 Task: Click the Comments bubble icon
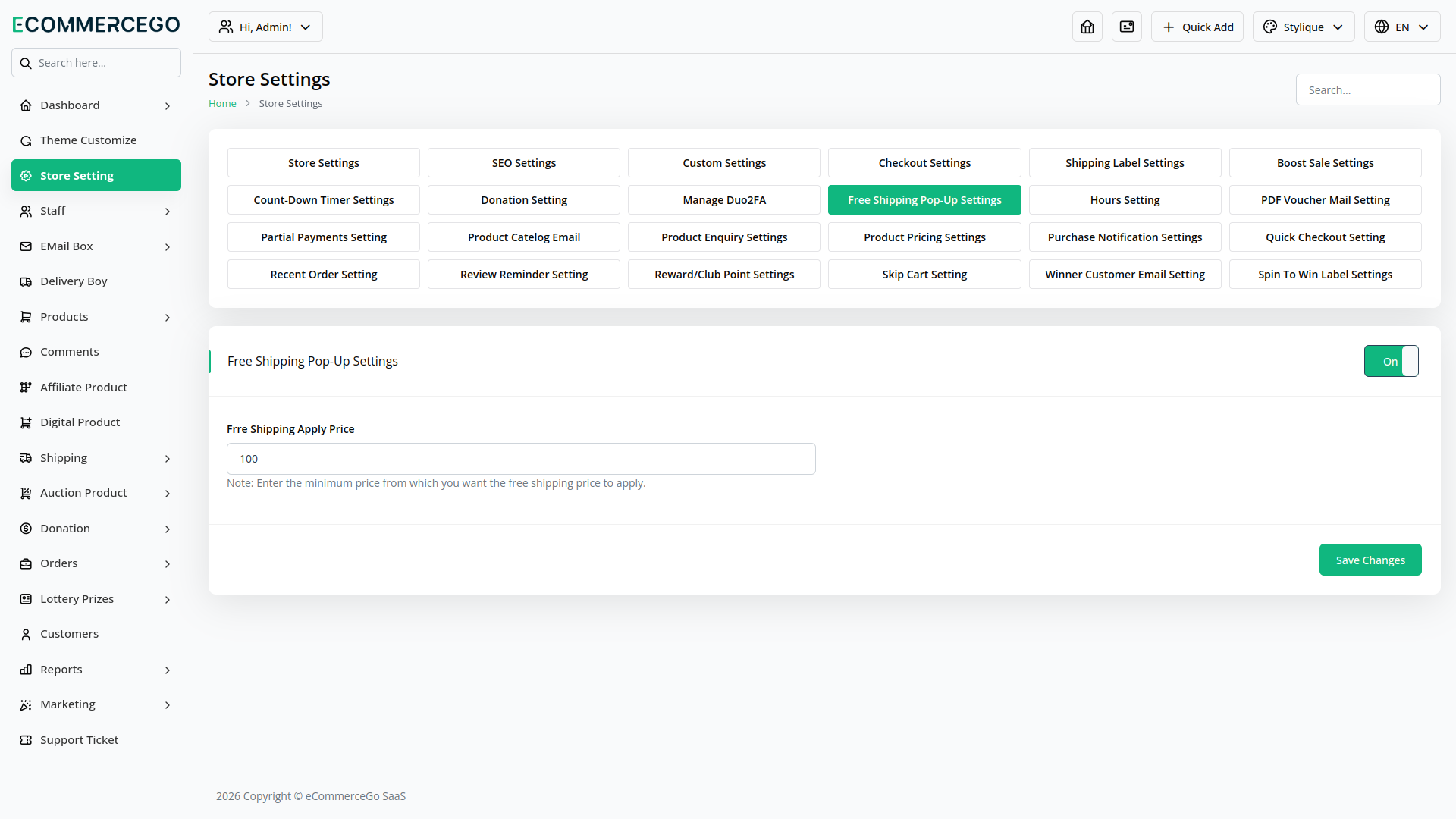pyautogui.click(x=26, y=352)
